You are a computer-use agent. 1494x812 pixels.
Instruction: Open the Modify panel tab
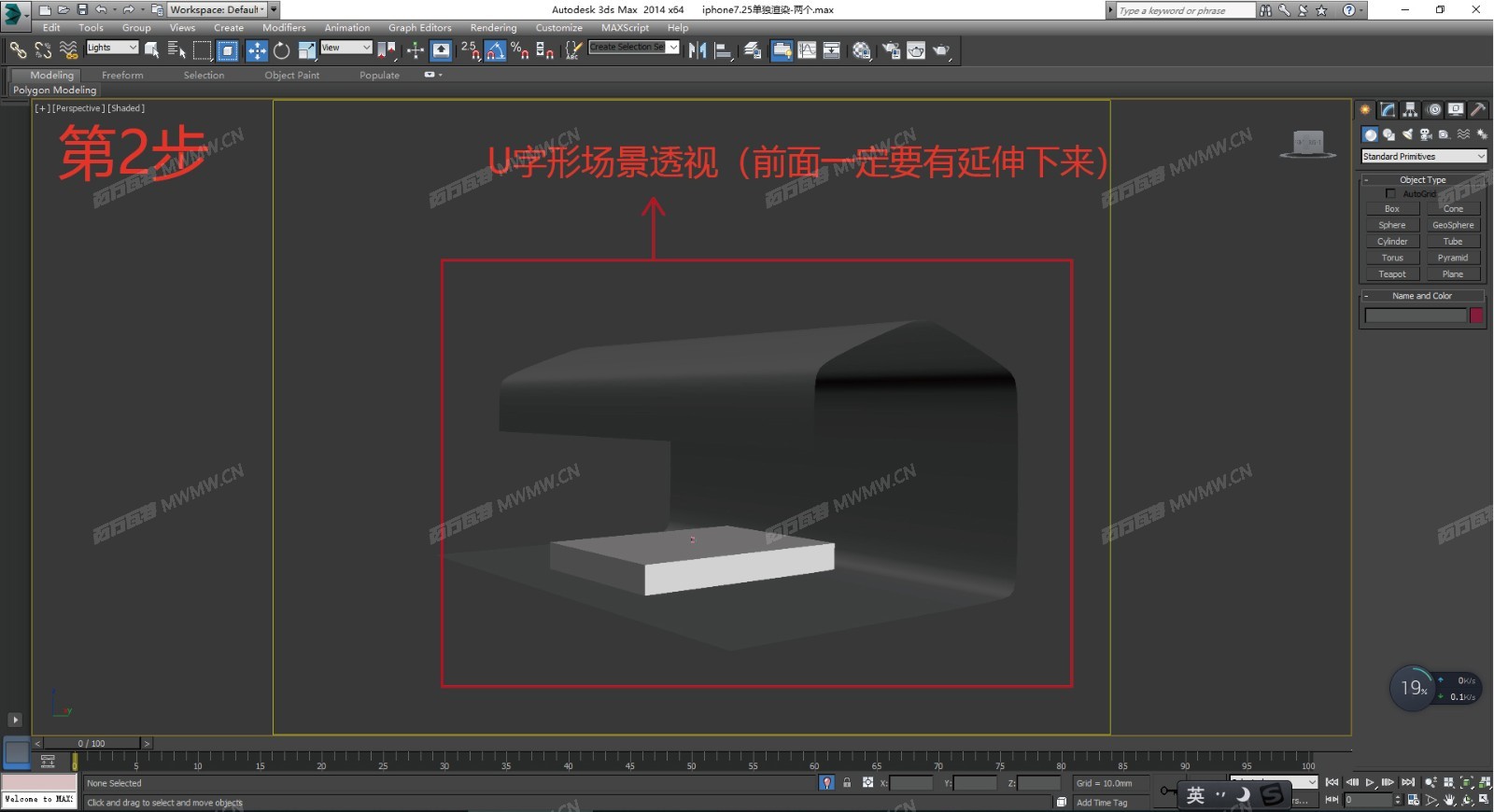click(x=1388, y=110)
